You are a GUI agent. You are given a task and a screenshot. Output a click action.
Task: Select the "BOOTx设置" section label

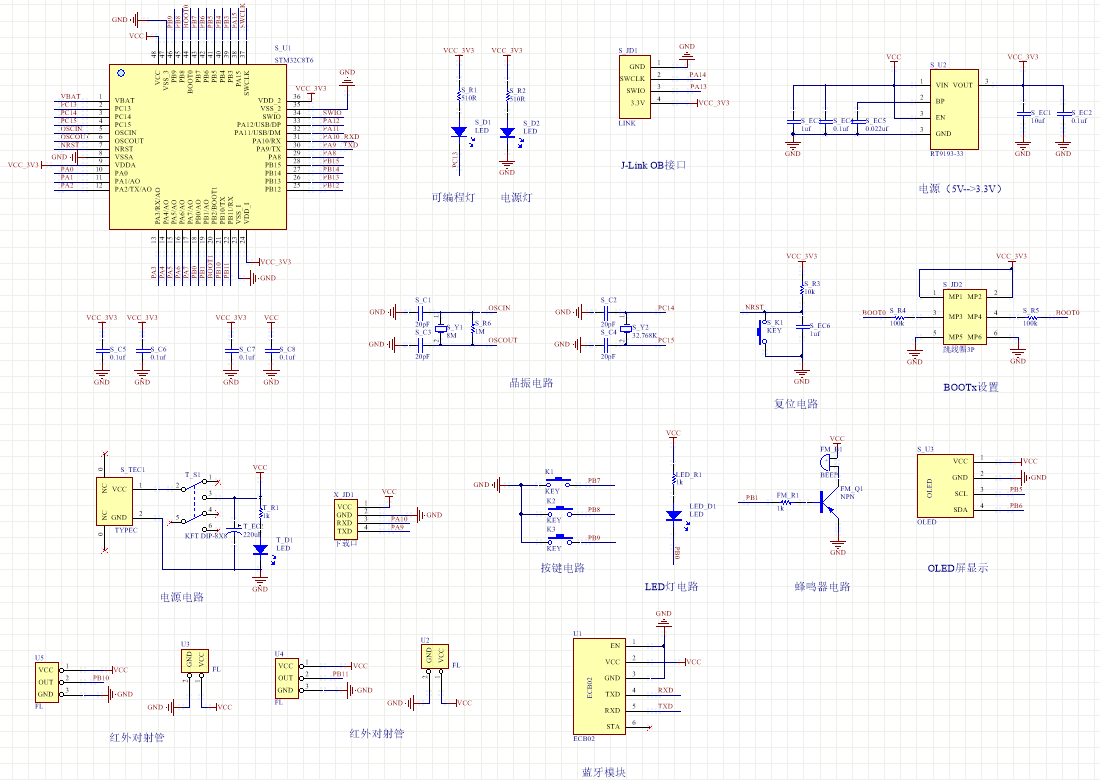click(x=970, y=387)
